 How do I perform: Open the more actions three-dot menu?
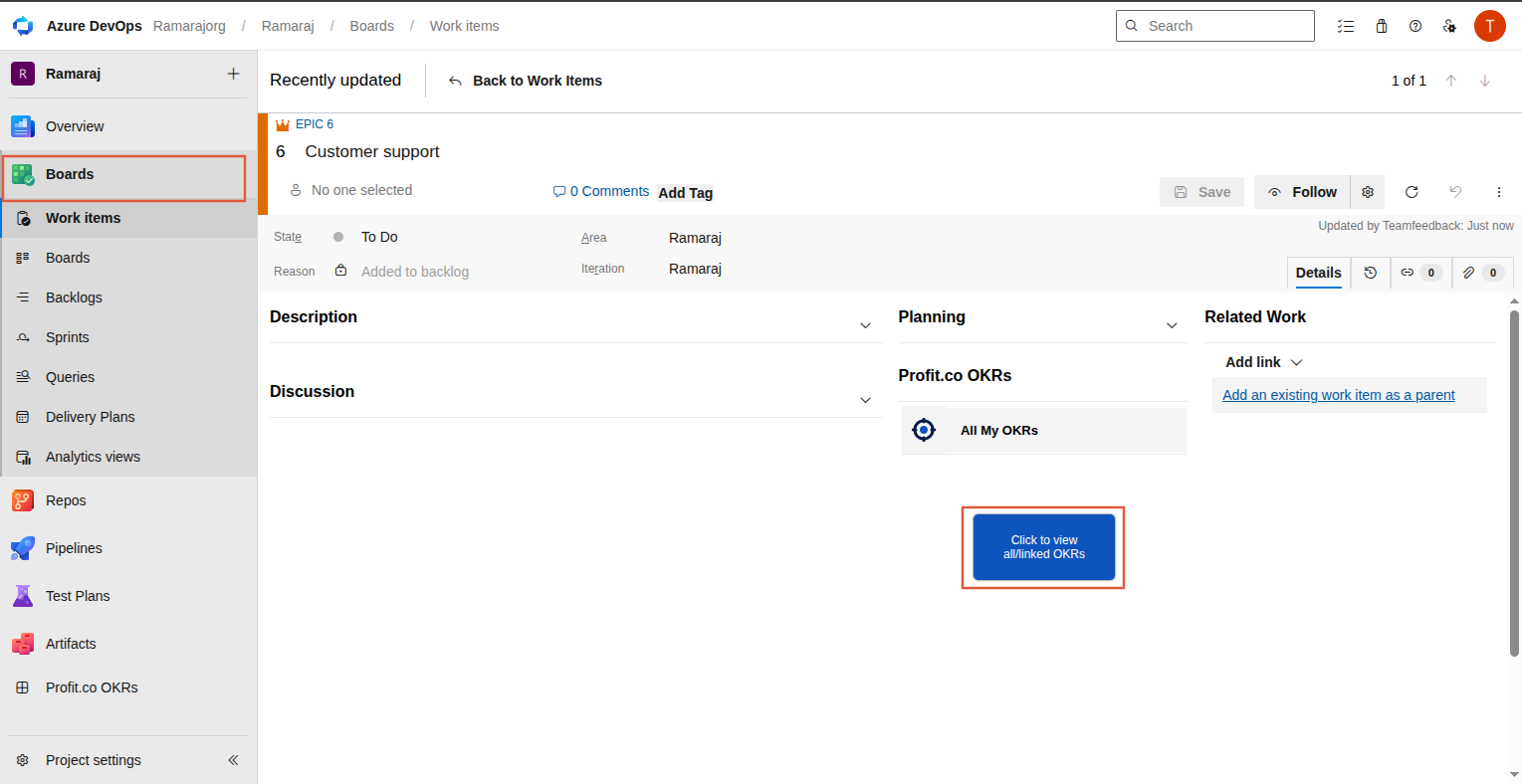(1499, 192)
